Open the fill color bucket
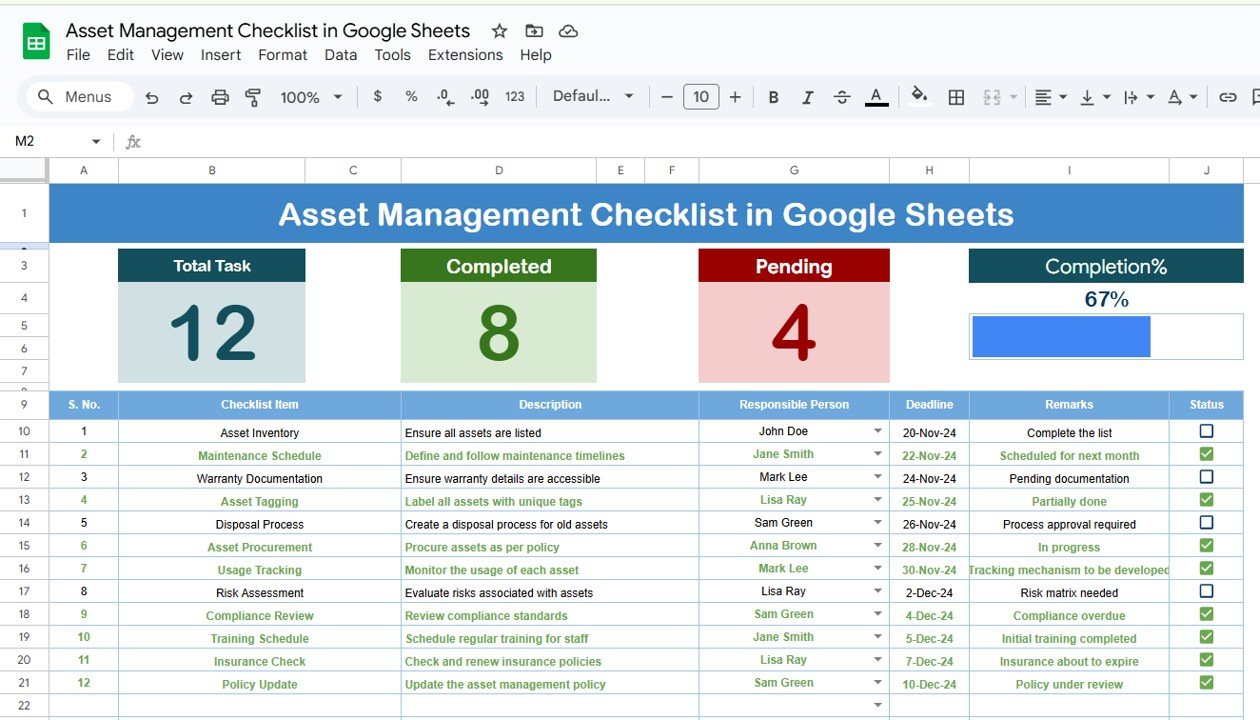Screen dimensions: 1260x720 [919, 96]
